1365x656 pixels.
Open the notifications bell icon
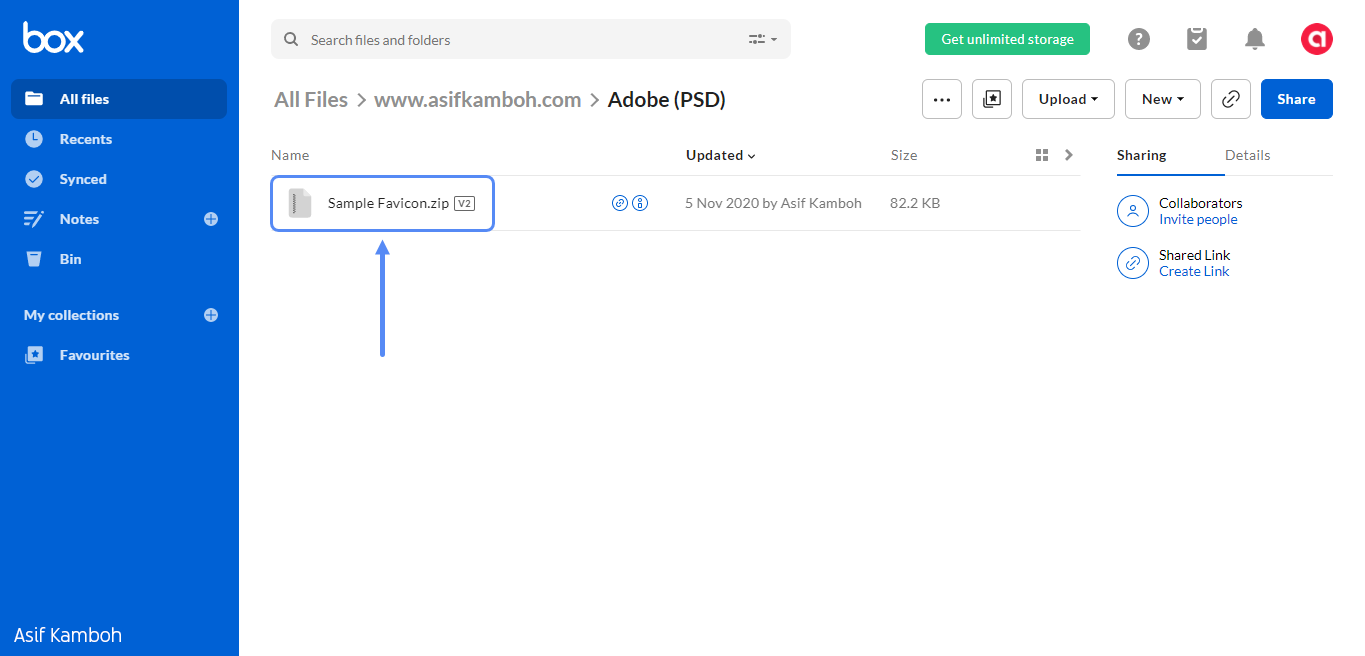1255,39
